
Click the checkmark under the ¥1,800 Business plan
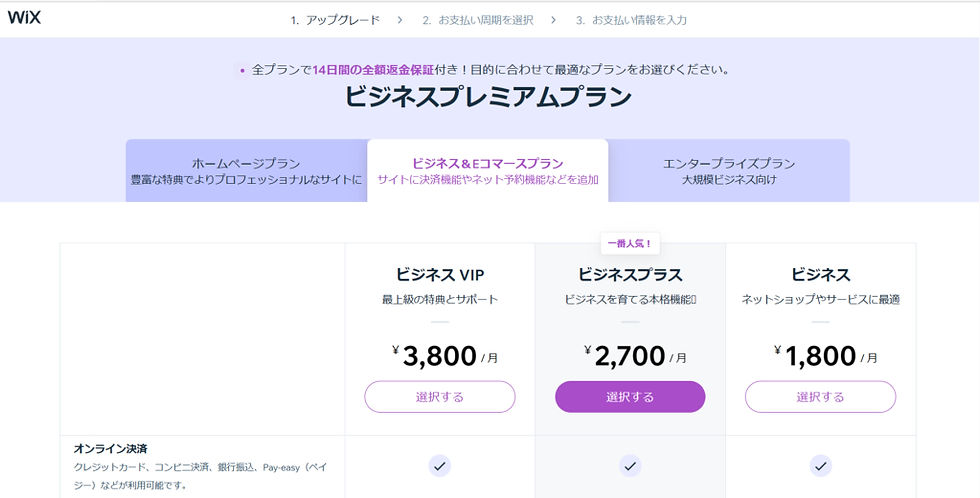(x=821, y=465)
